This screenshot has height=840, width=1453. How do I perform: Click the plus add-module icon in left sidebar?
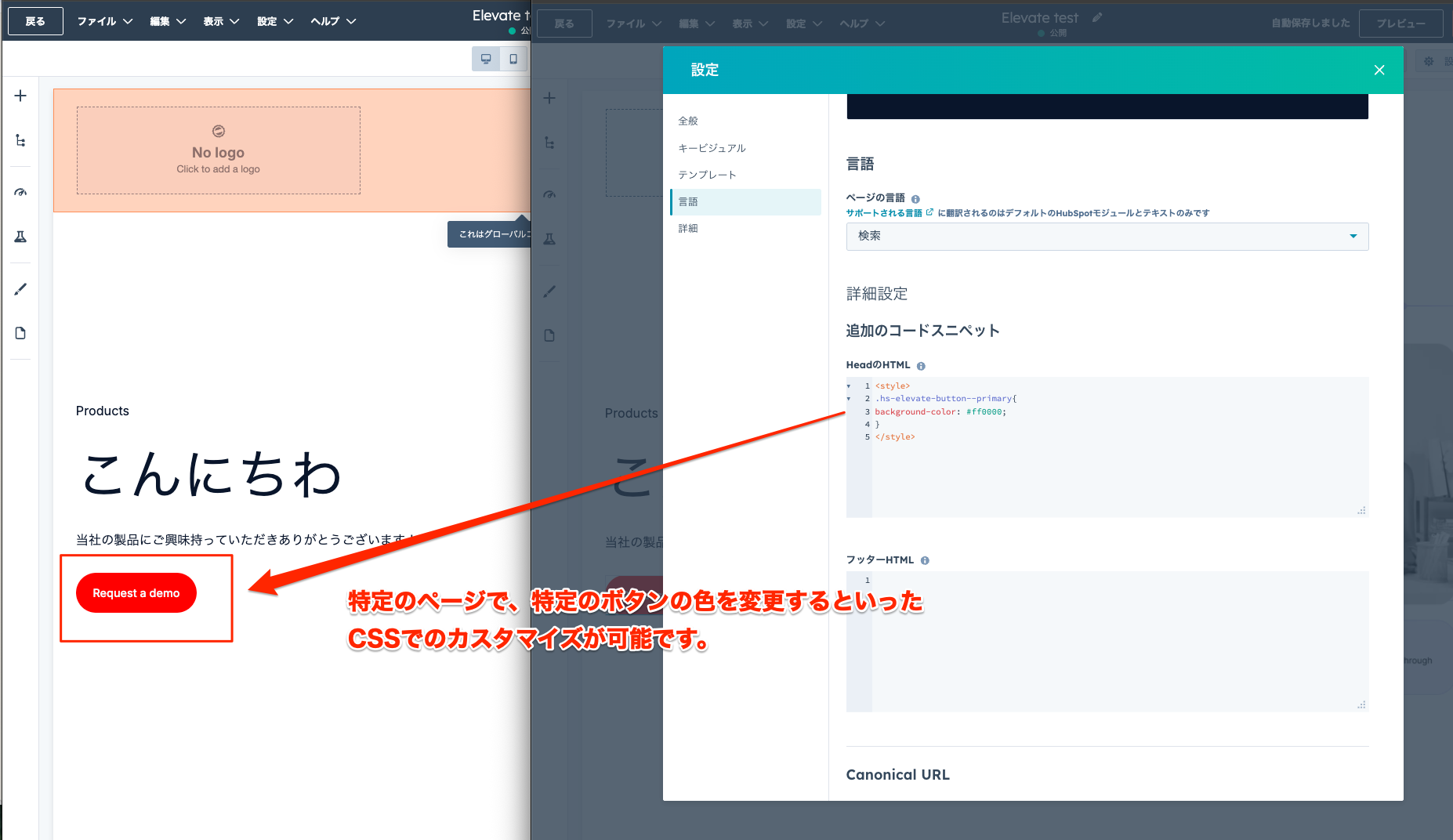(x=20, y=96)
